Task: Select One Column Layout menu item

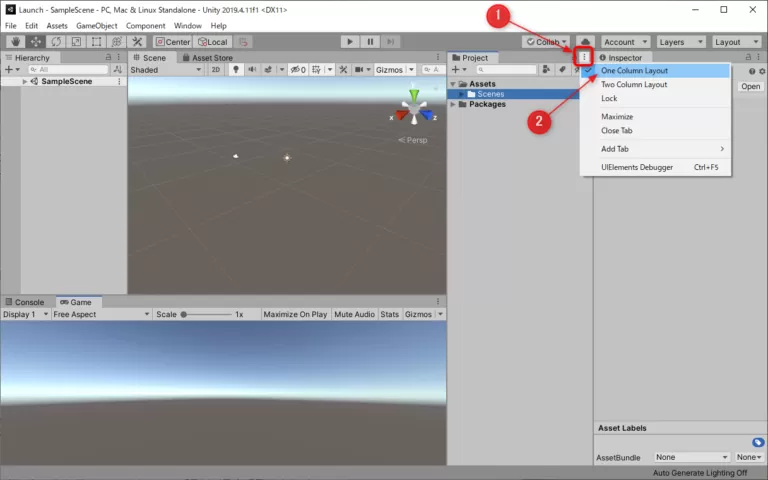Action: click(x=655, y=71)
